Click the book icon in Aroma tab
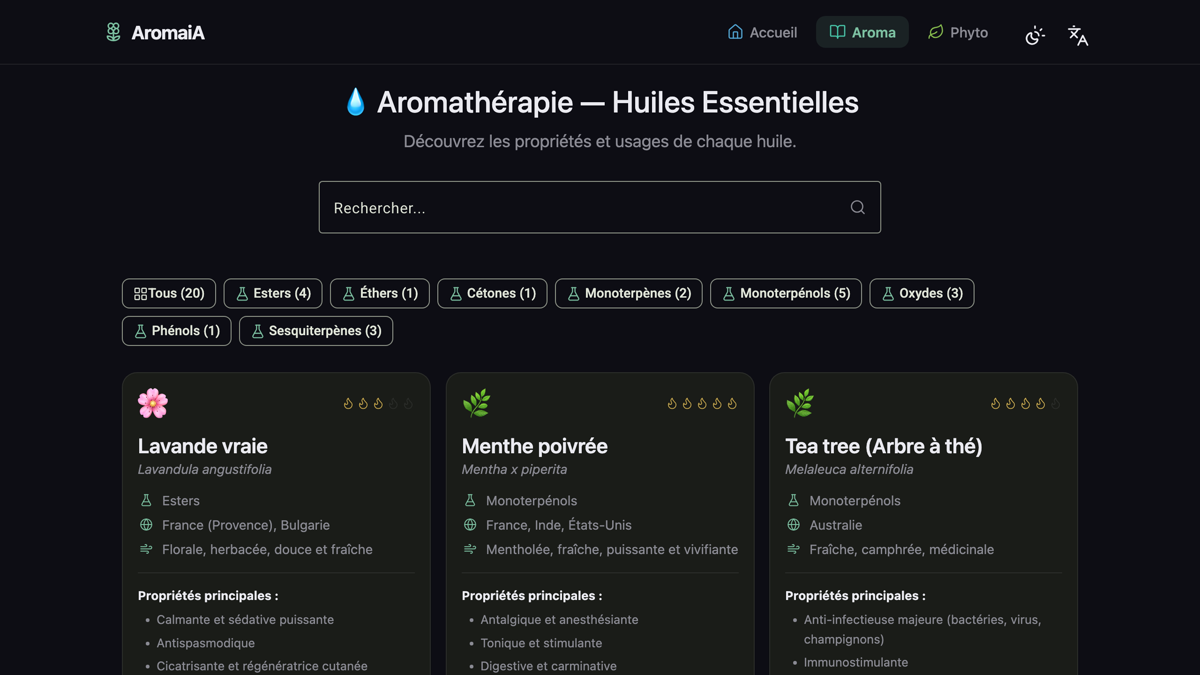The image size is (1200, 675). pos(837,32)
